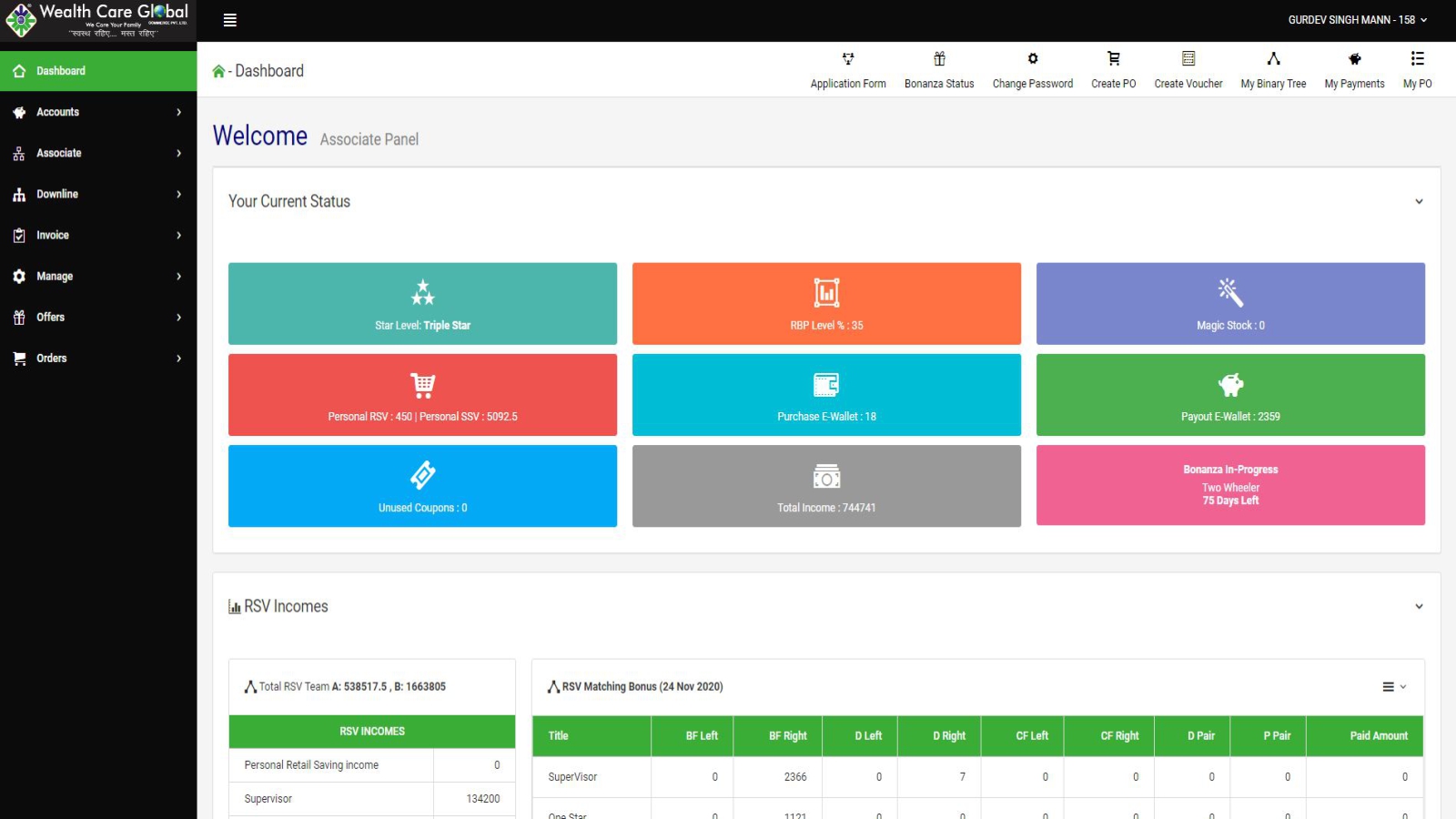Collapse the Your Current Status panel
Viewport: 1456px width, 819px height.
click(1419, 202)
